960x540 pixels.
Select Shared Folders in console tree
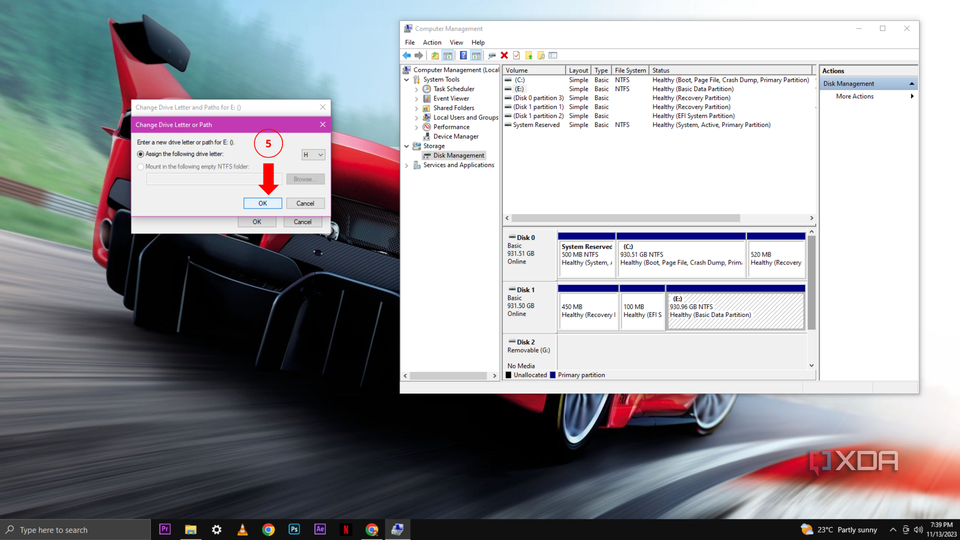[454, 108]
